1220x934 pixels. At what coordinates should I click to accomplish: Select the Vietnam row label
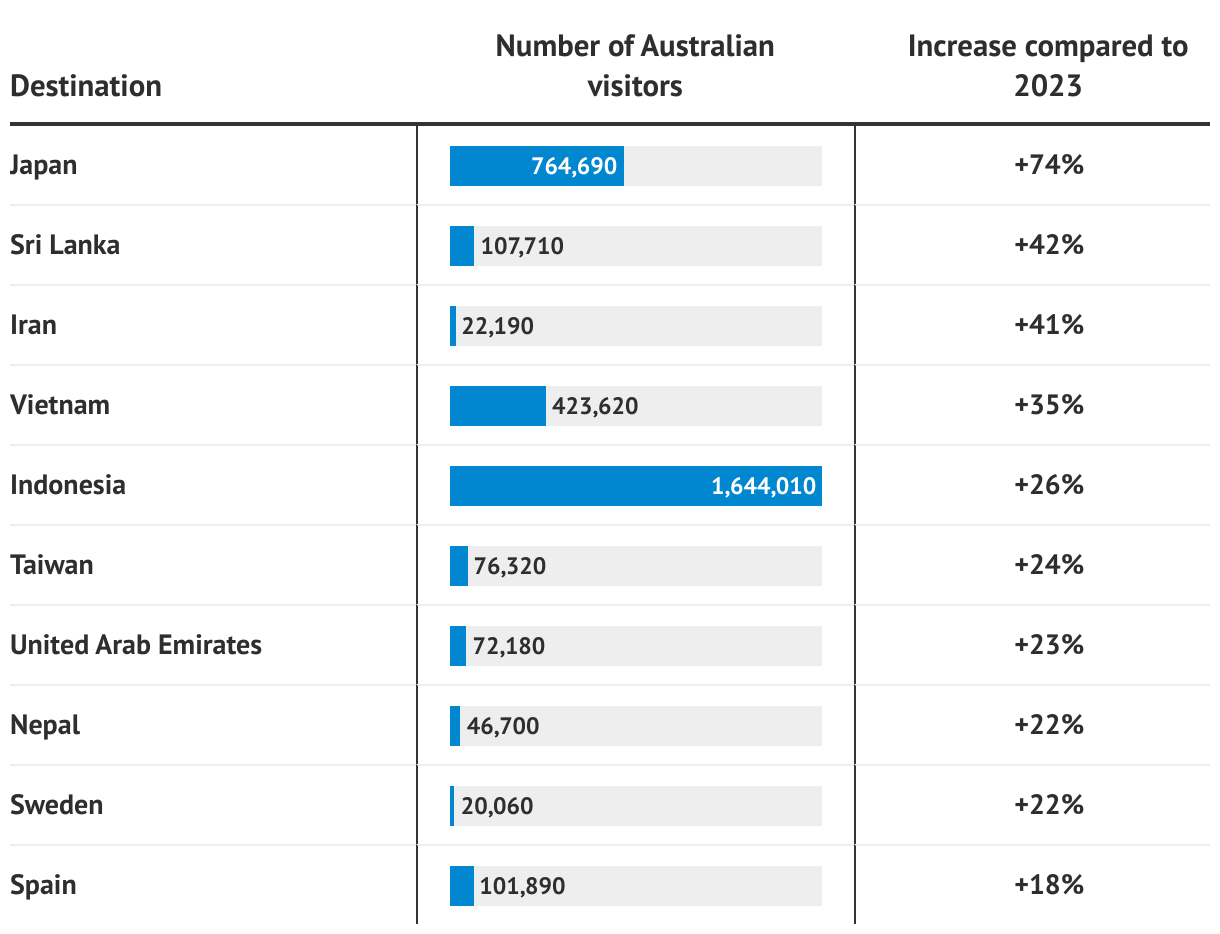60,405
